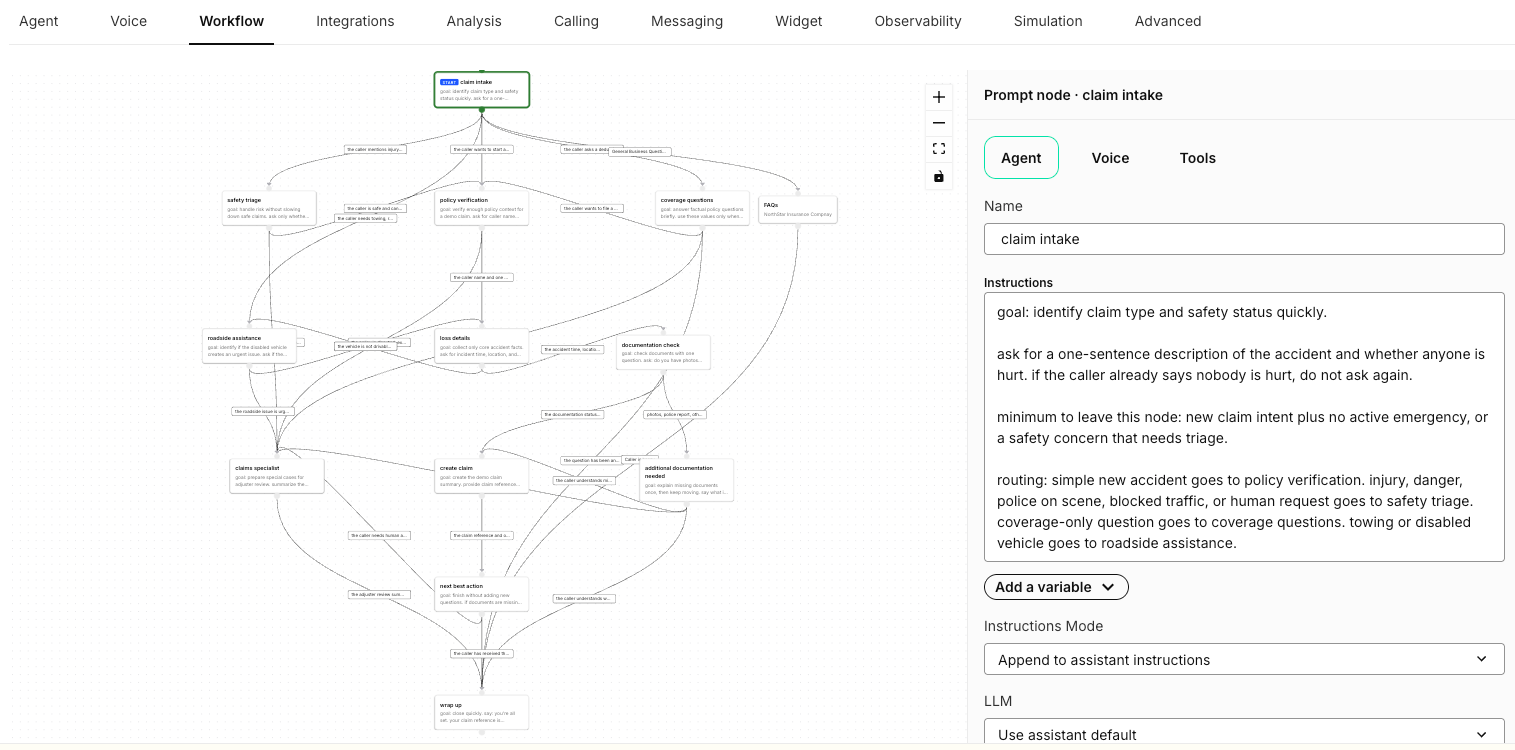Toggle the canvas lock icon
Image resolution: width=1515 pixels, height=750 pixels.
[938, 176]
